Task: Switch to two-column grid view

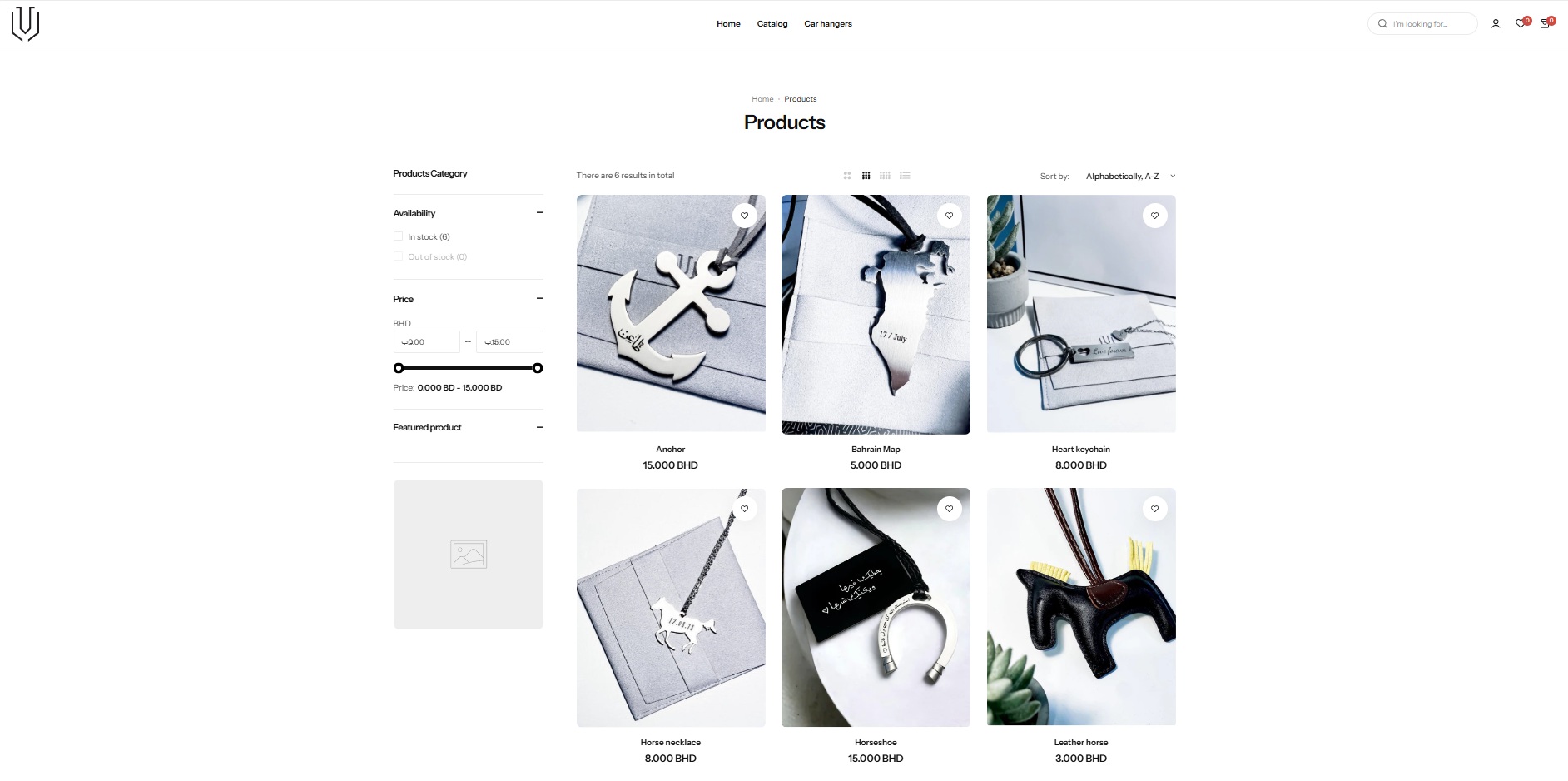Action: coord(847,176)
